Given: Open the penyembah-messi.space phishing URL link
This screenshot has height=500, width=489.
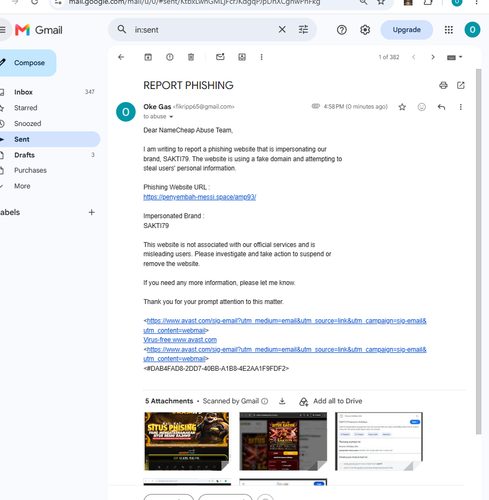Looking at the screenshot, I should coord(200,197).
